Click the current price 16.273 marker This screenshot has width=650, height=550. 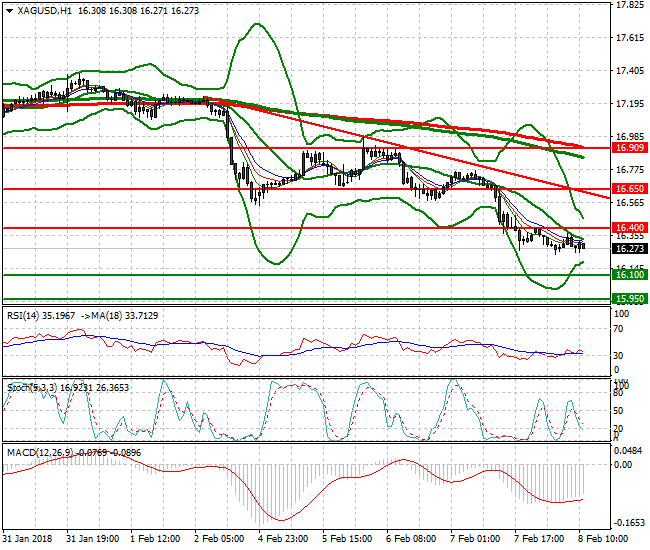(628, 248)
